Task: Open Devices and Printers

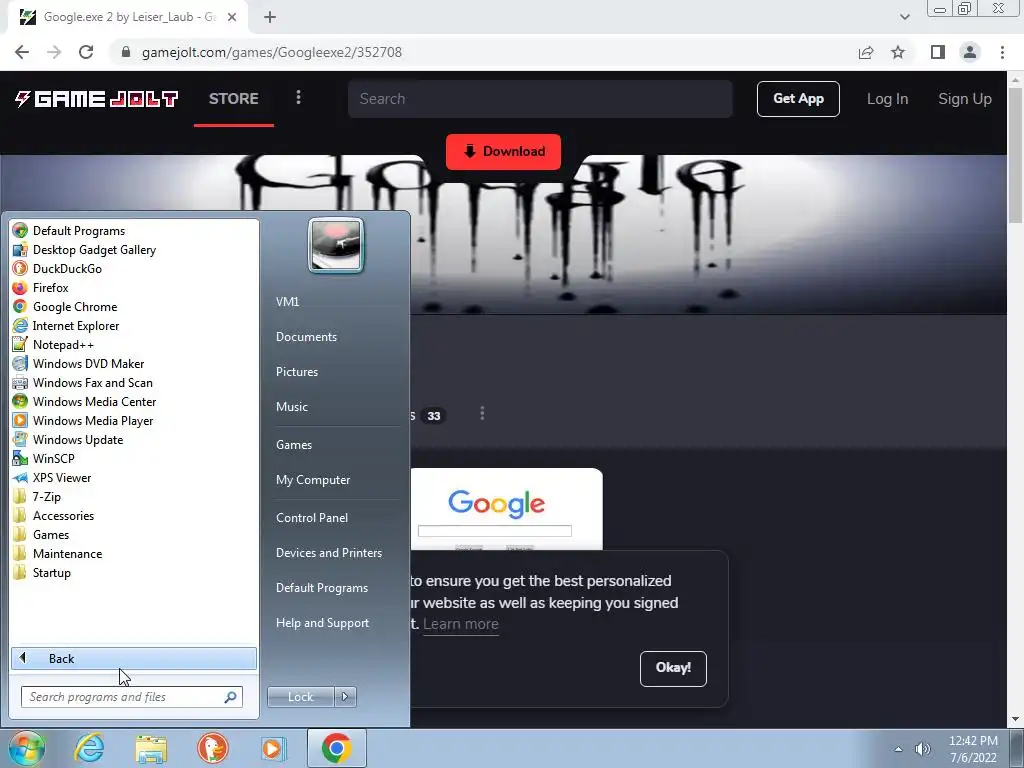Action: 328,552
